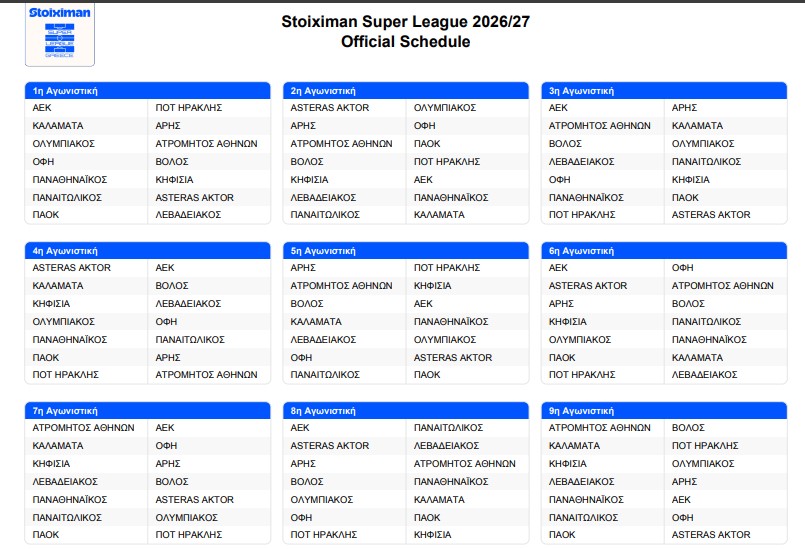
Task: Select ΟΦΗ away team in 6η Αγωνιστική
Action: point(683,268)
